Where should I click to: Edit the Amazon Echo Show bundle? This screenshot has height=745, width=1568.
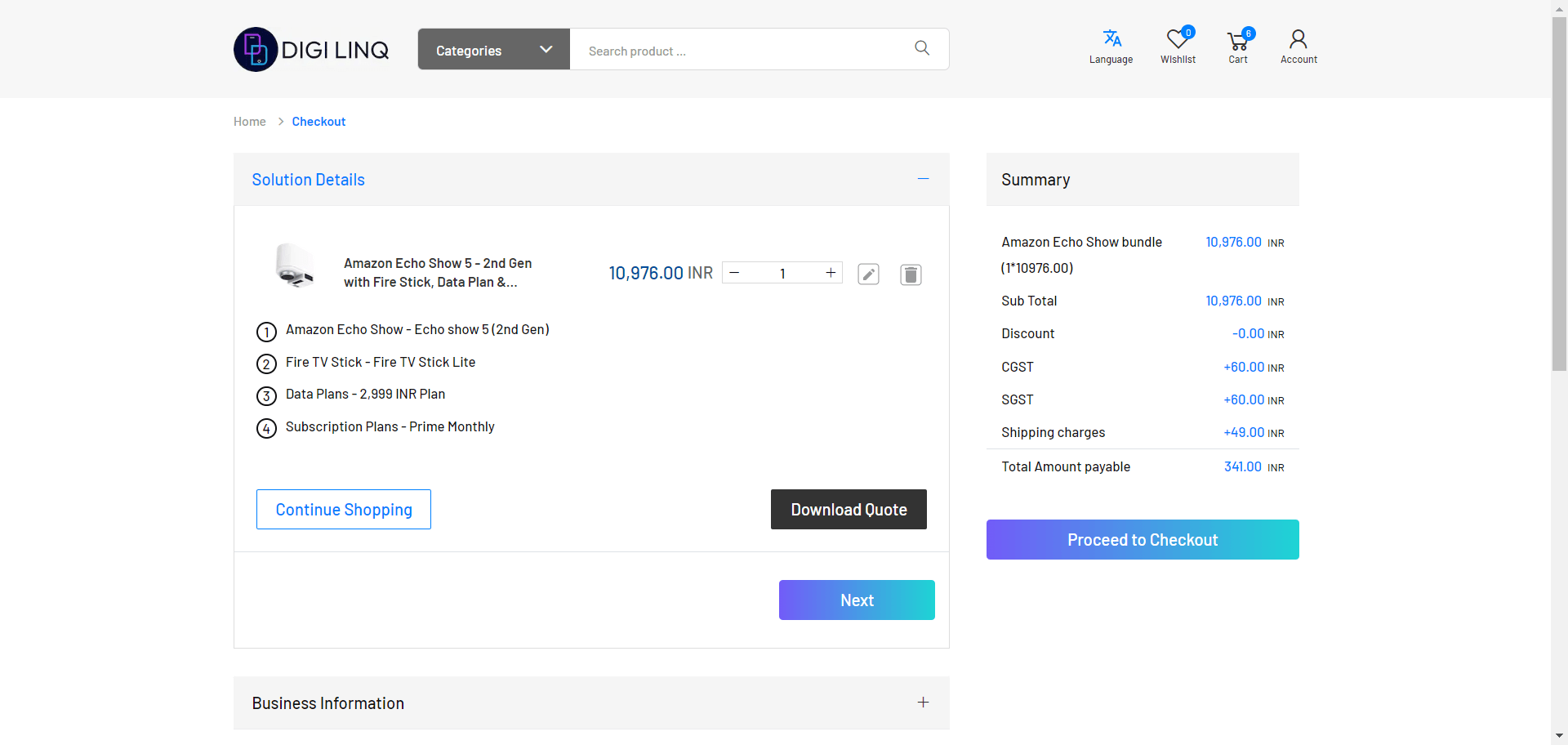pos(868,274)
